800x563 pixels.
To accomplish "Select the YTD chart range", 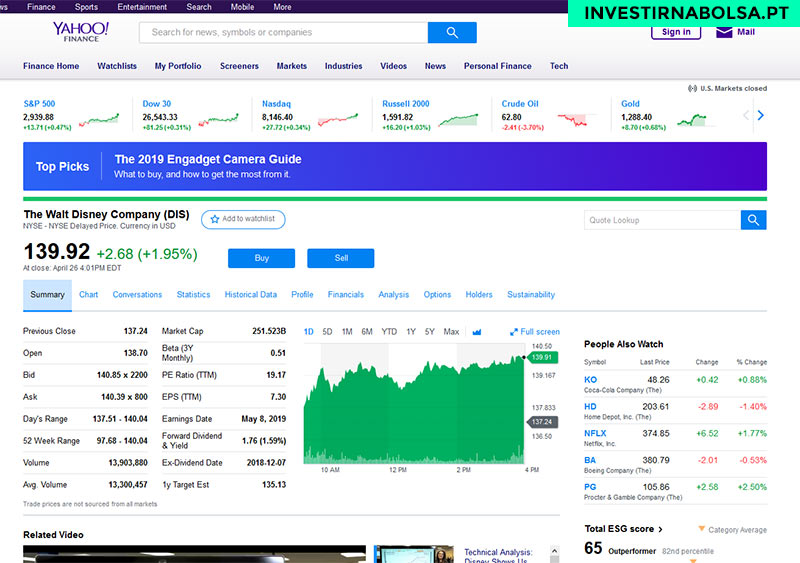I will [389, 332].
